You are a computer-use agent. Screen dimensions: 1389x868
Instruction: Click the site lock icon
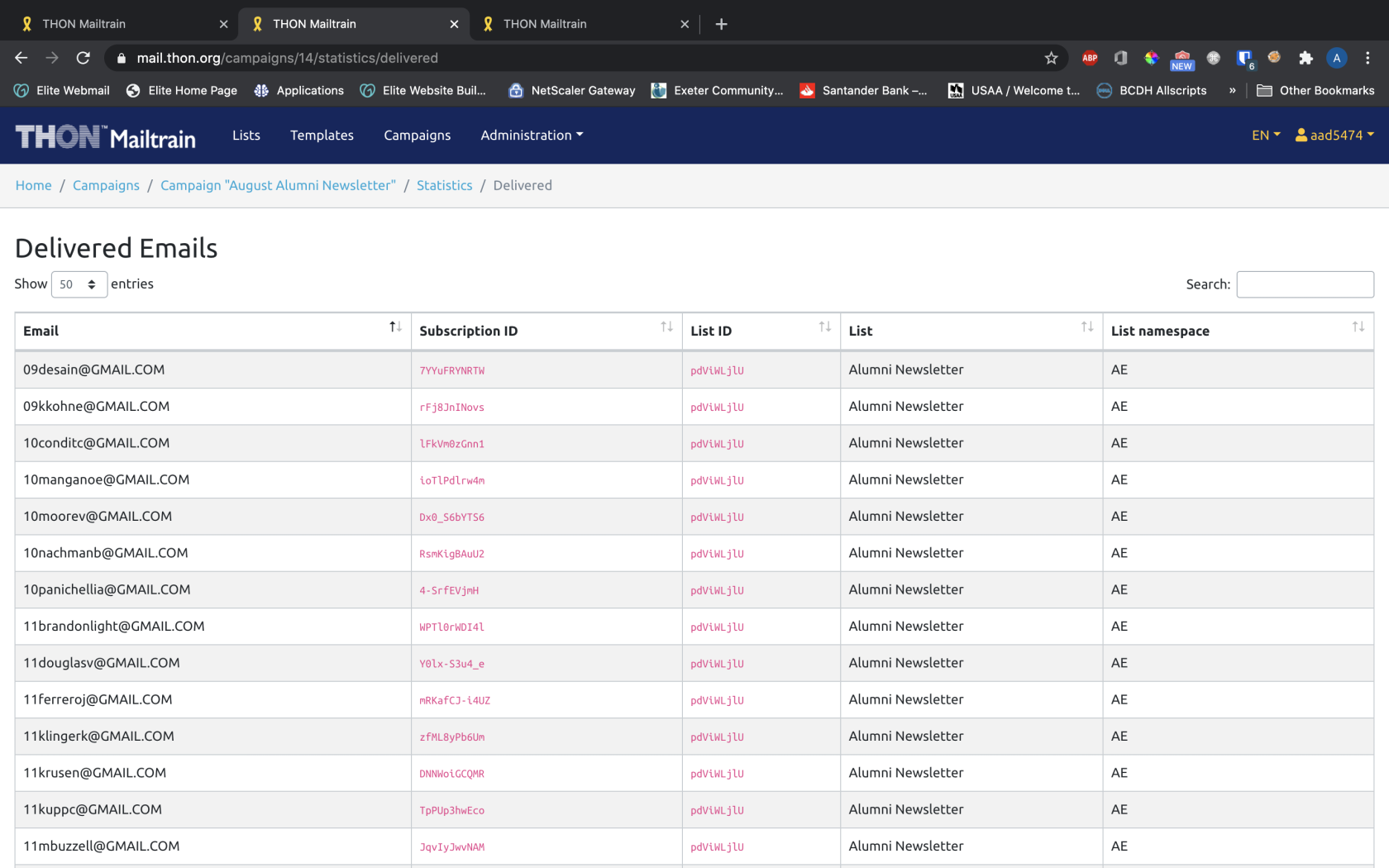click(122, 58)
